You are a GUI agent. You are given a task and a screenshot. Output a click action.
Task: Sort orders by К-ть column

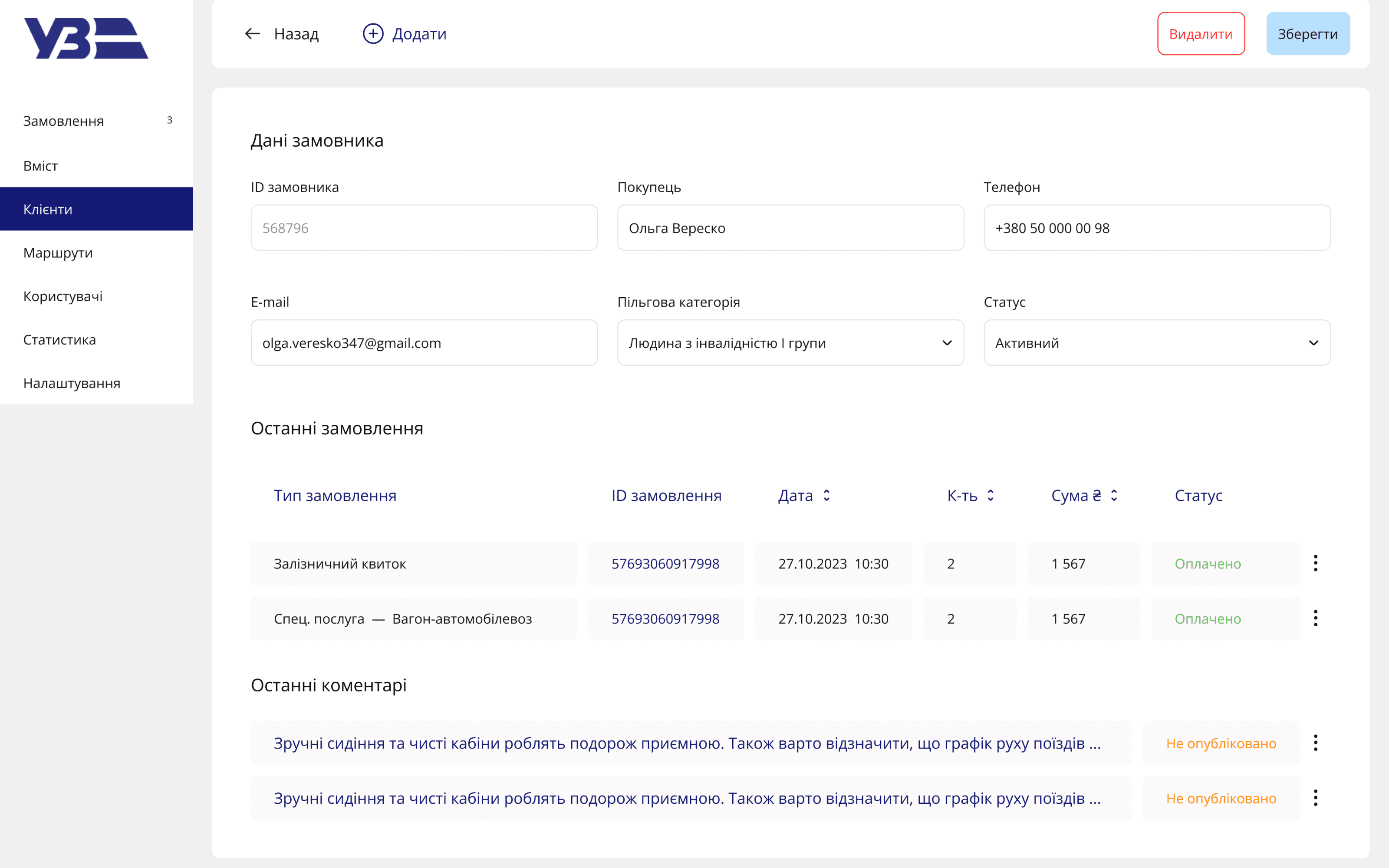pyautogui.click(x=991, y=496)
